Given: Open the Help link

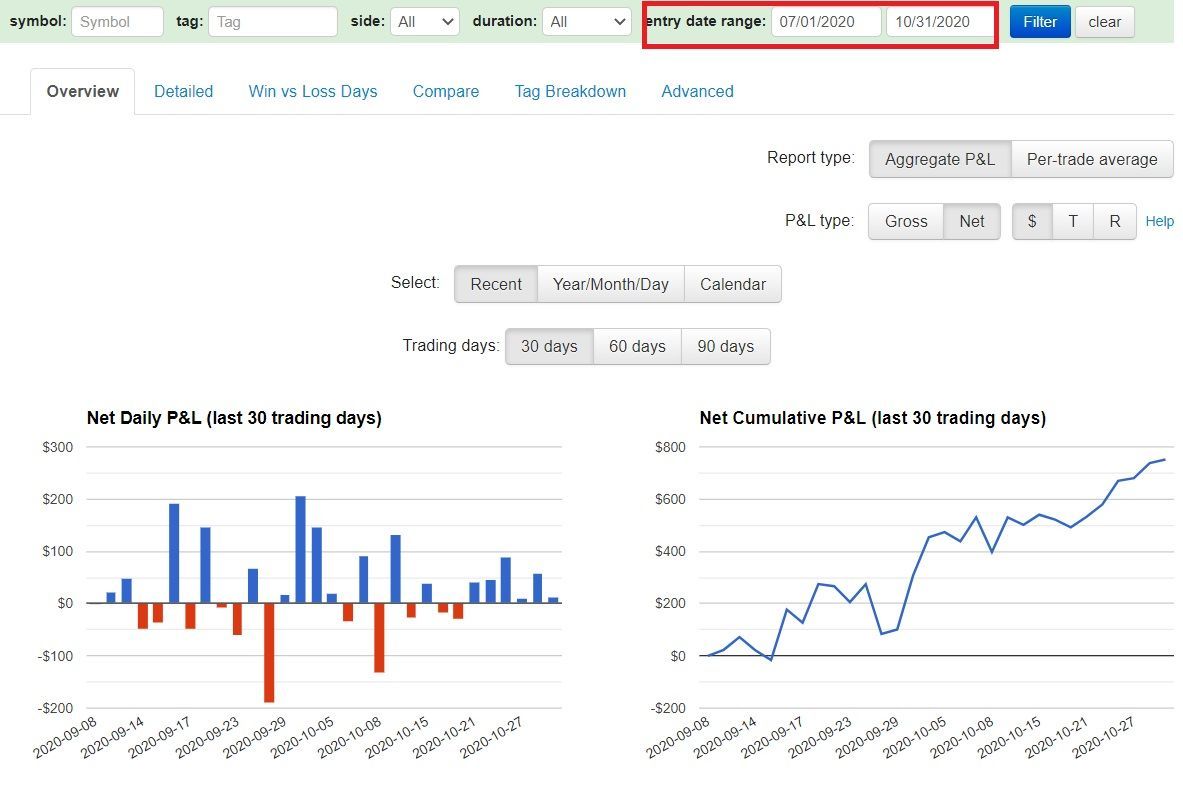Looking at the screenshot, I should (x=1160, y=221).
